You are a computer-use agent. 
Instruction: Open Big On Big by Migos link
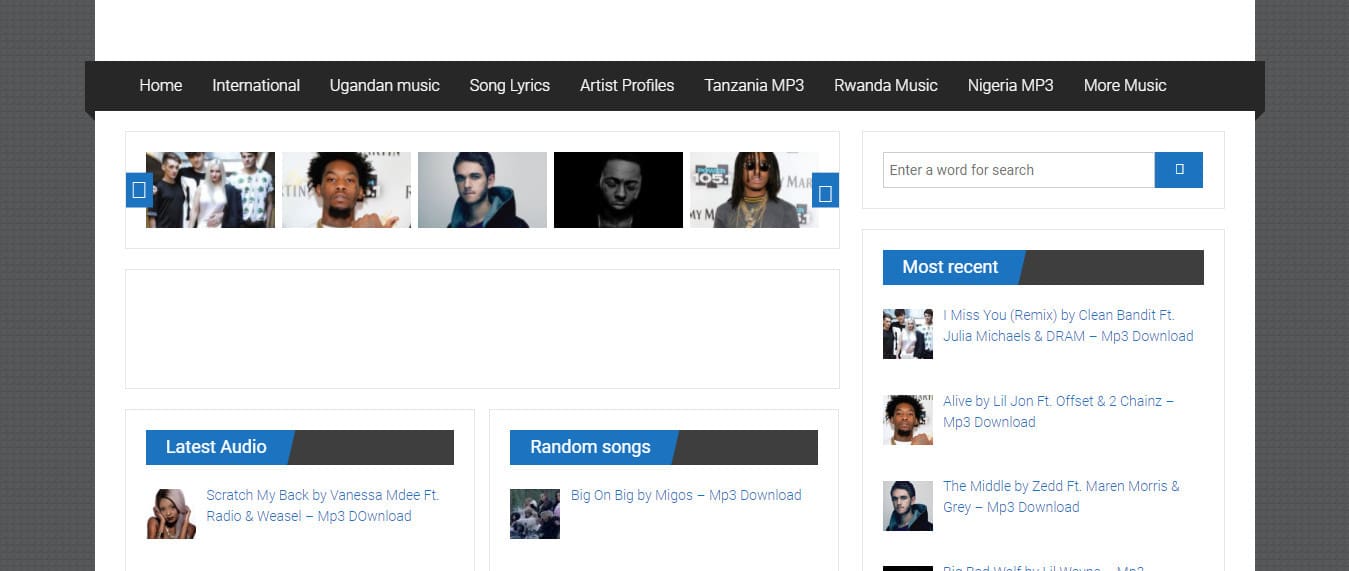pos(686,495)
